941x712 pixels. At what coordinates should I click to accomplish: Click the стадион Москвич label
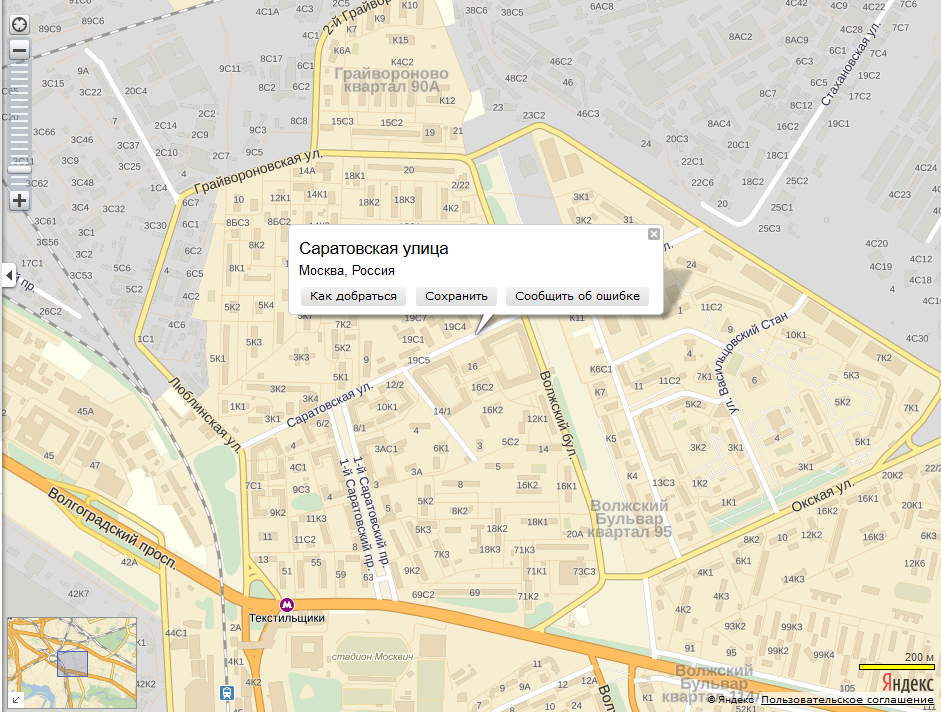[373, 657]
